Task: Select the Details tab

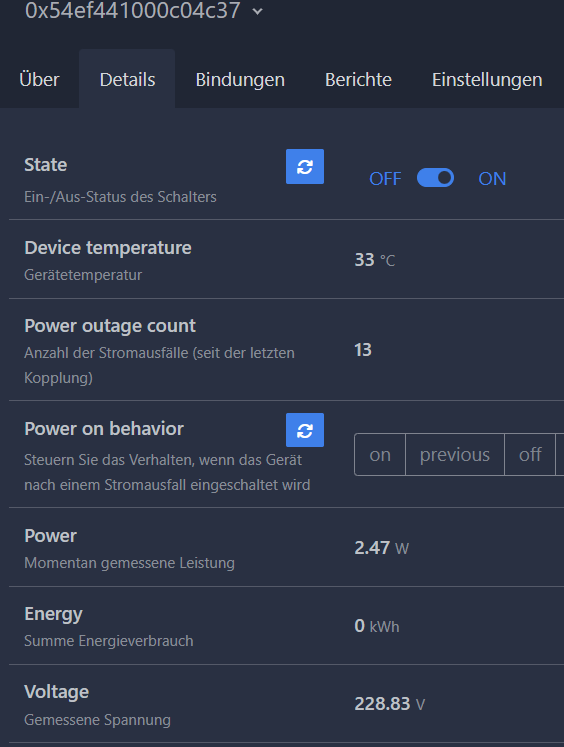Action: point(127,80)
